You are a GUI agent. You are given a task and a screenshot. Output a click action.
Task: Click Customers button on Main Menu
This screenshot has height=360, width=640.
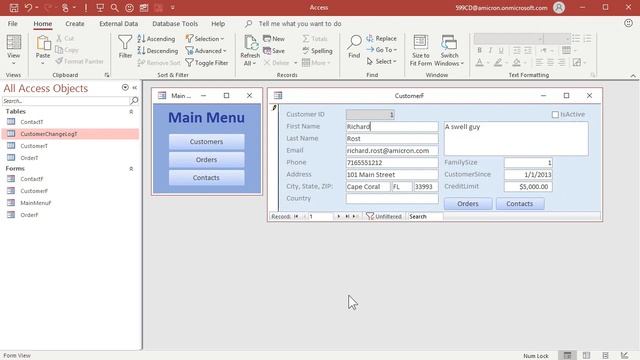click(x=207, y=142)
